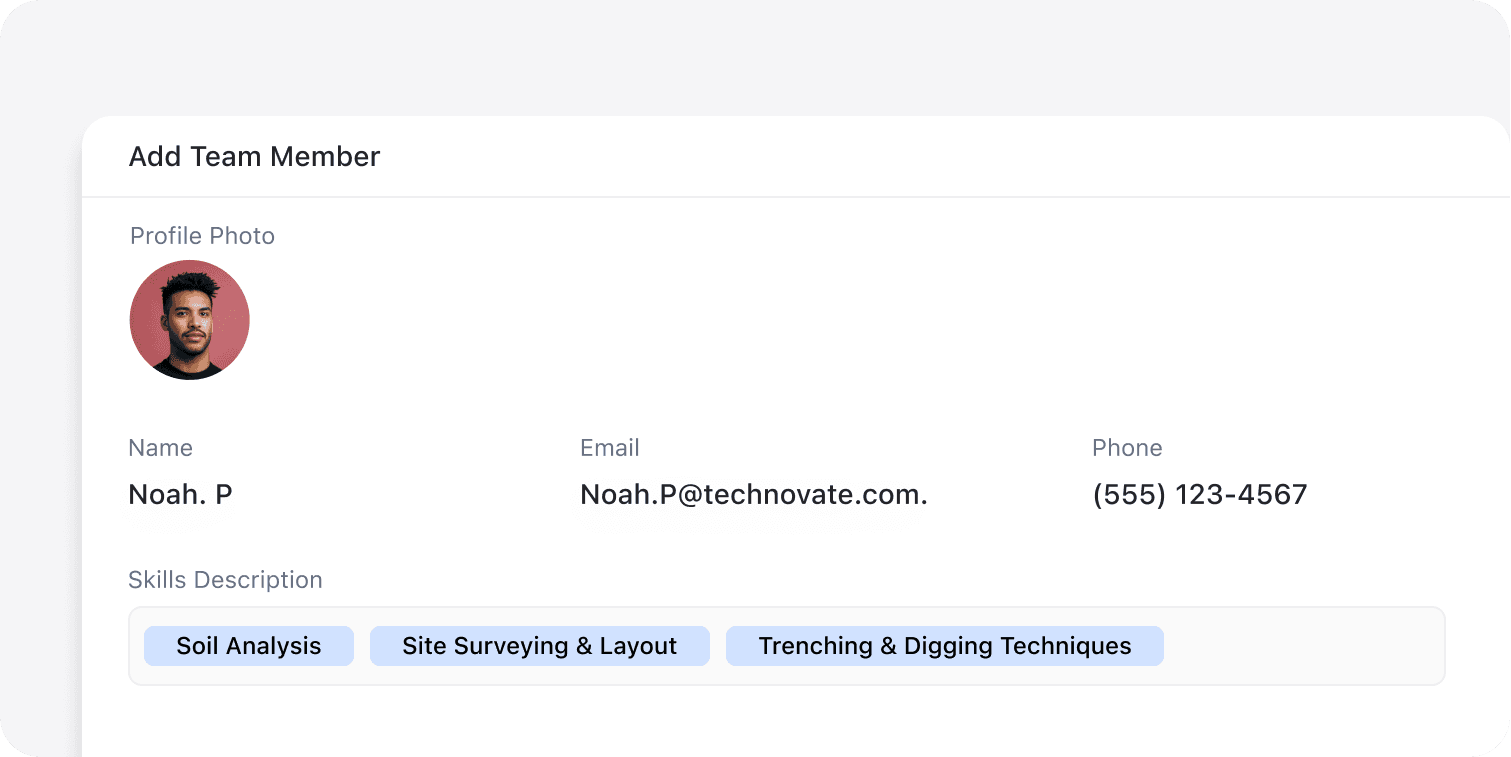This screenshot has width=1511, height=757.
Task: Click empty space in the skills input box
Action: pos(1300,646)
